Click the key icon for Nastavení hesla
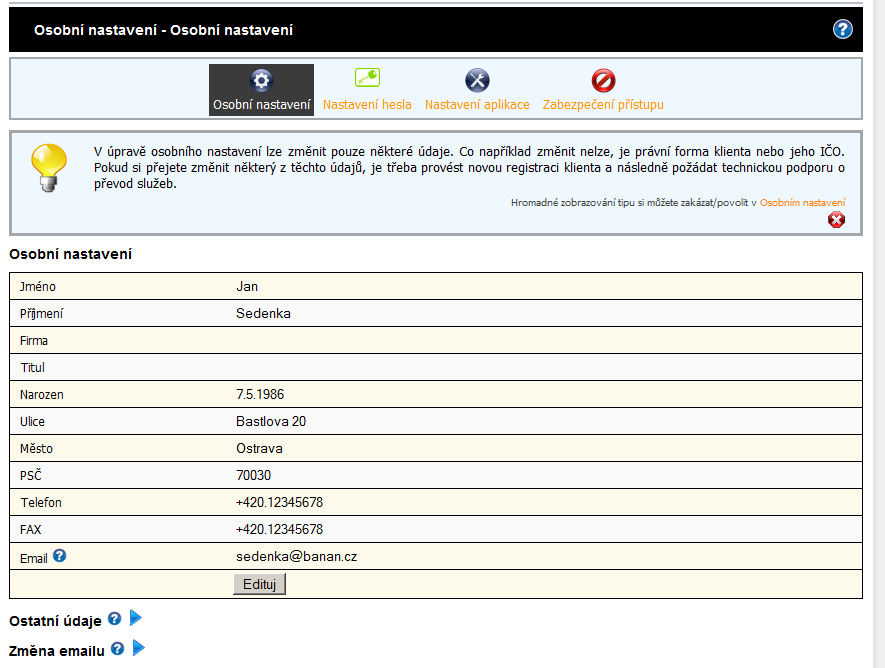The width and height of the screenshot is (885, 668). (x=367, y=80)
